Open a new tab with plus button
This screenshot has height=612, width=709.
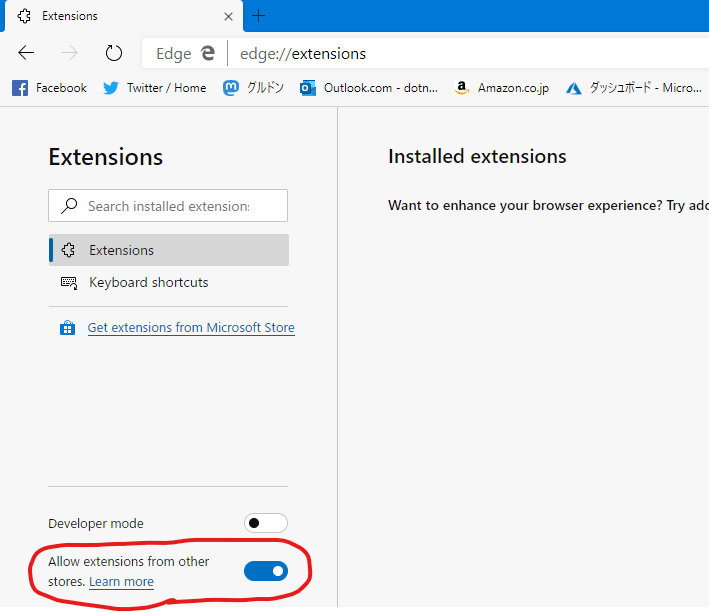pyautogui.click(x=258, y=16)
